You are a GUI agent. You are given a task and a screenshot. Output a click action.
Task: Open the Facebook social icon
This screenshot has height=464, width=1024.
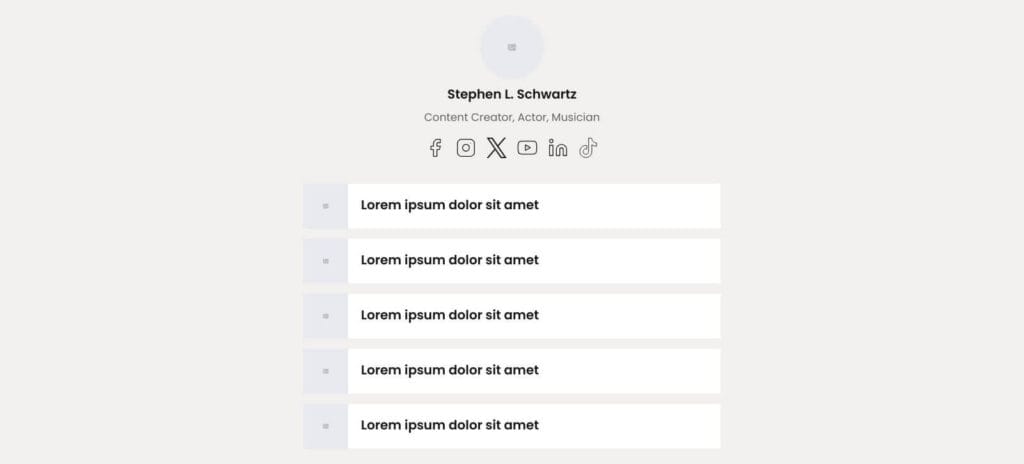[x=435, y=148]
